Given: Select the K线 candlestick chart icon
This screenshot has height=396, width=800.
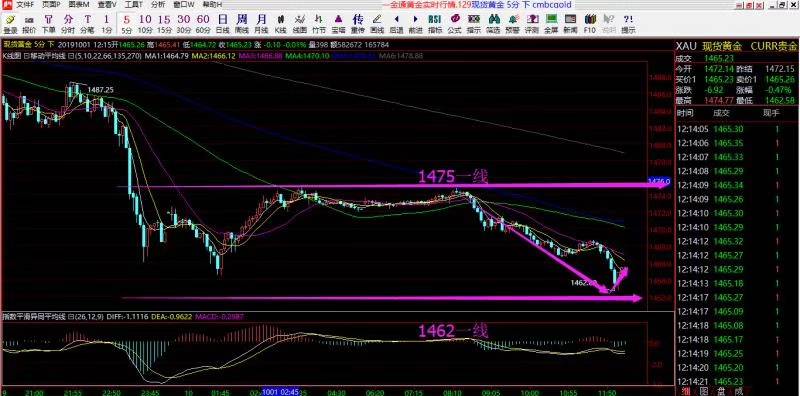Looking at the screenshot, I should (280, 23).
